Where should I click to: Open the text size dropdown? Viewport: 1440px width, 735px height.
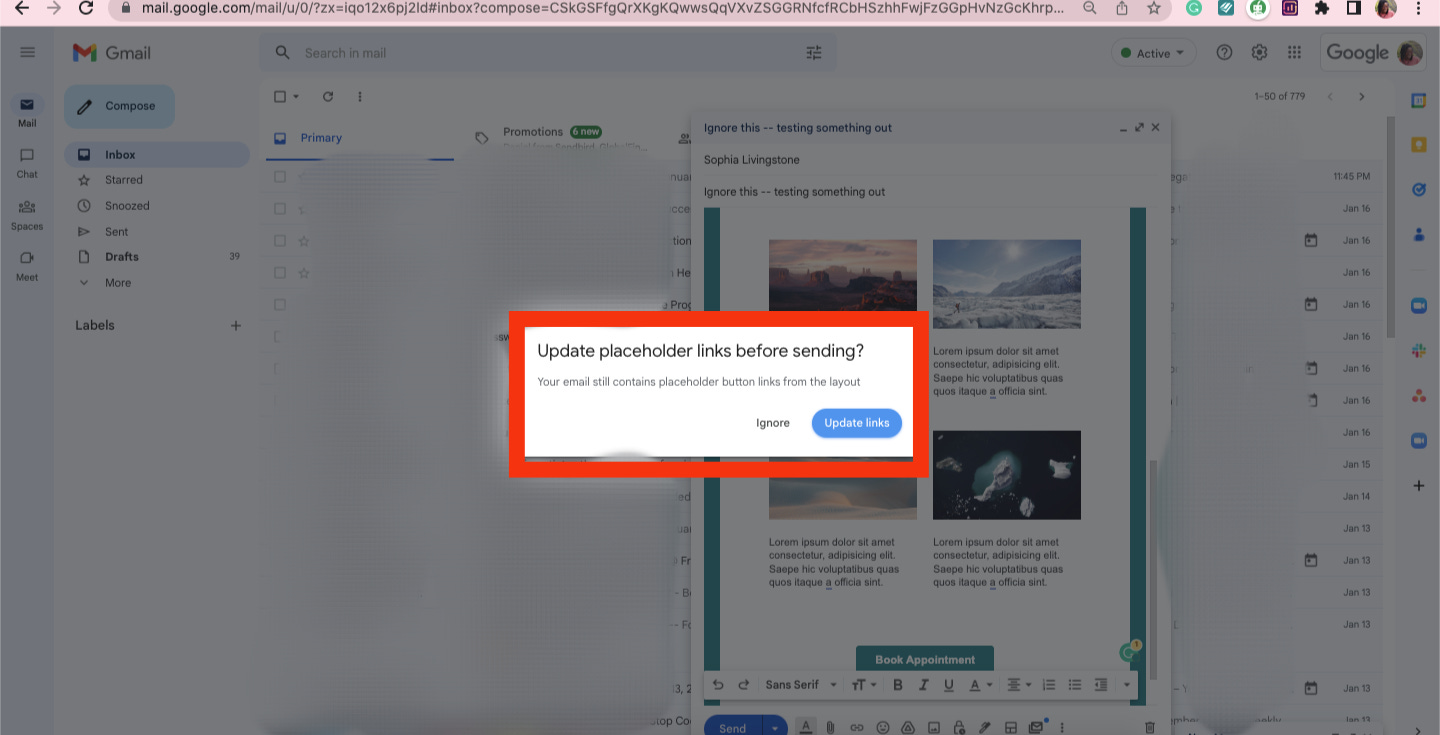[x=863, y=685]
